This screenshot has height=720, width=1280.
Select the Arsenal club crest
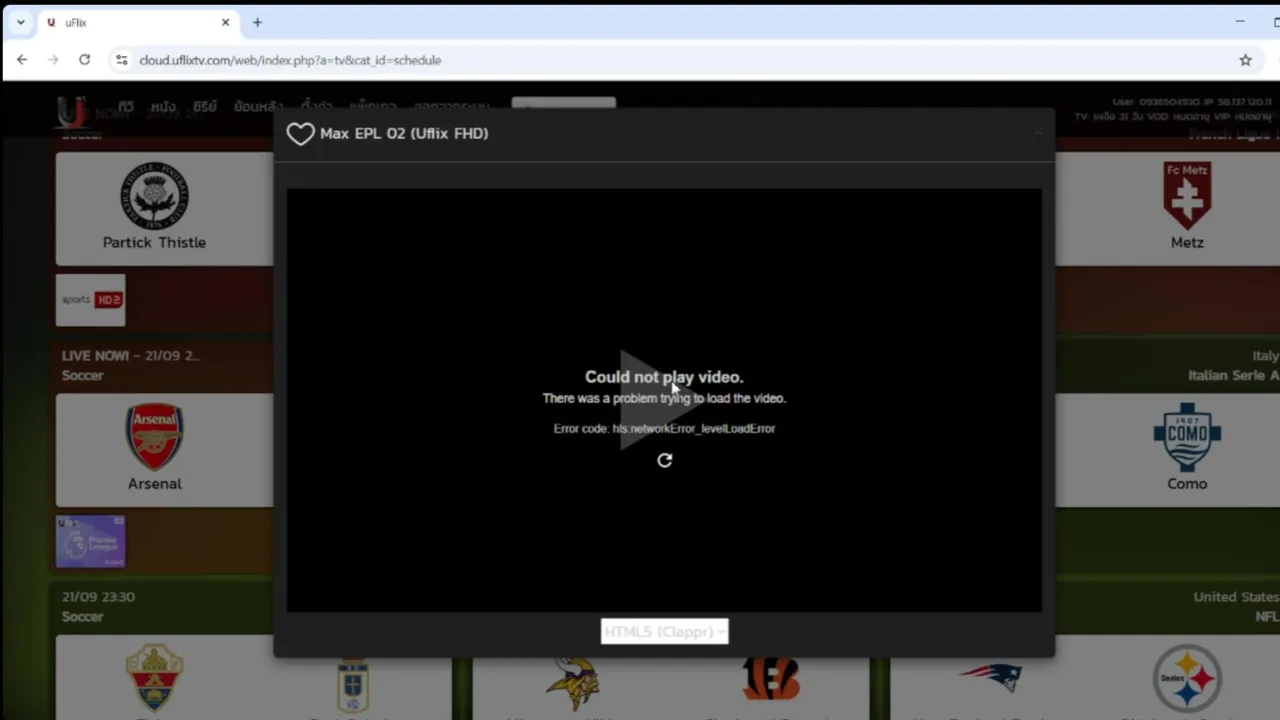pyautogui.click(x=154, y=436)
